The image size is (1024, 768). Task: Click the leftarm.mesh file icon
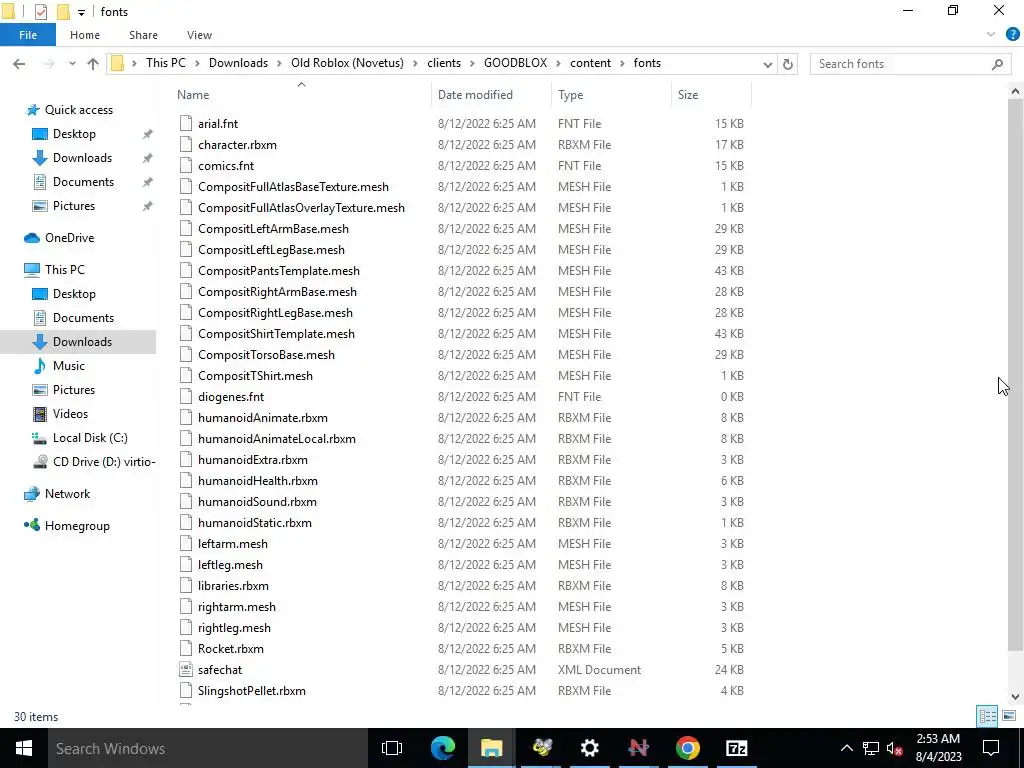point(185,543)
